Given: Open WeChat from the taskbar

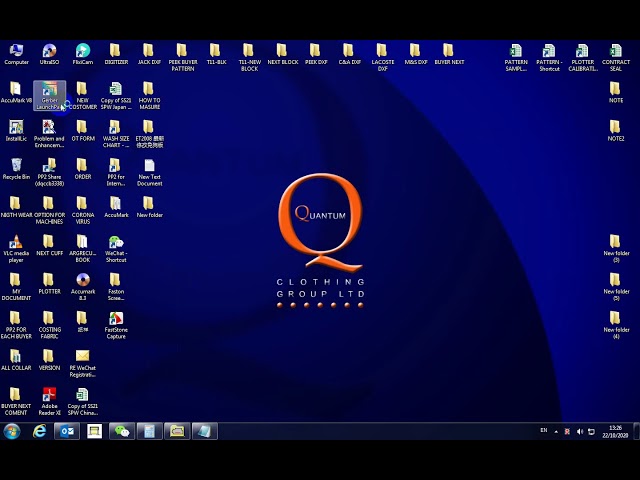Looking at the screenshot, I should click(x=122, y=431).
